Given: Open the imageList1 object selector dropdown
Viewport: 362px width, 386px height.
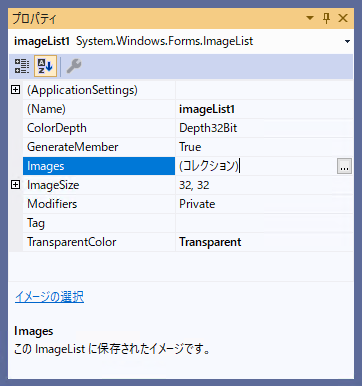Looking at the screenshot, I should [347, 42].
